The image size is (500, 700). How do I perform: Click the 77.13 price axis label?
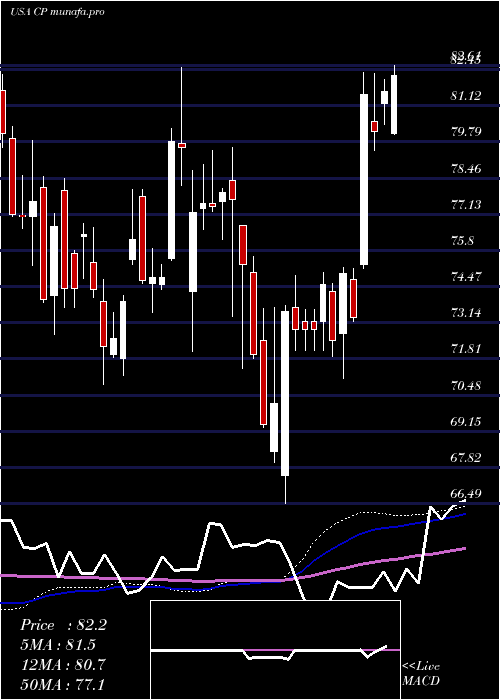pos(466,205)
